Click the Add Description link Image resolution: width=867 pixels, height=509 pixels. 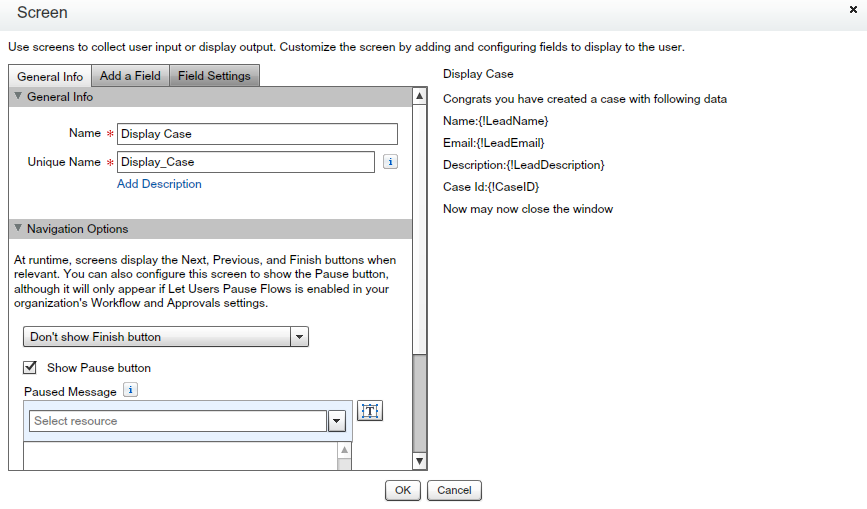coord(159,184)
